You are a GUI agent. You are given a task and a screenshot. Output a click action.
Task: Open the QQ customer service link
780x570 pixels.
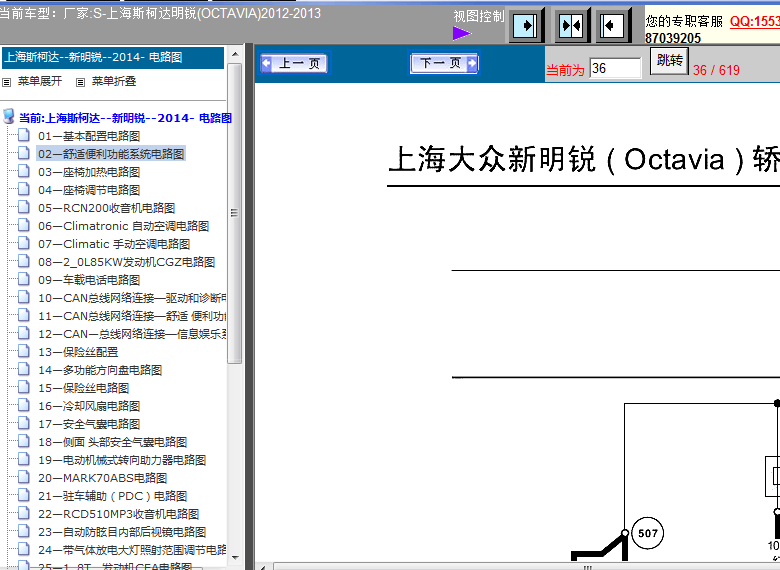(x=755, y=21)
